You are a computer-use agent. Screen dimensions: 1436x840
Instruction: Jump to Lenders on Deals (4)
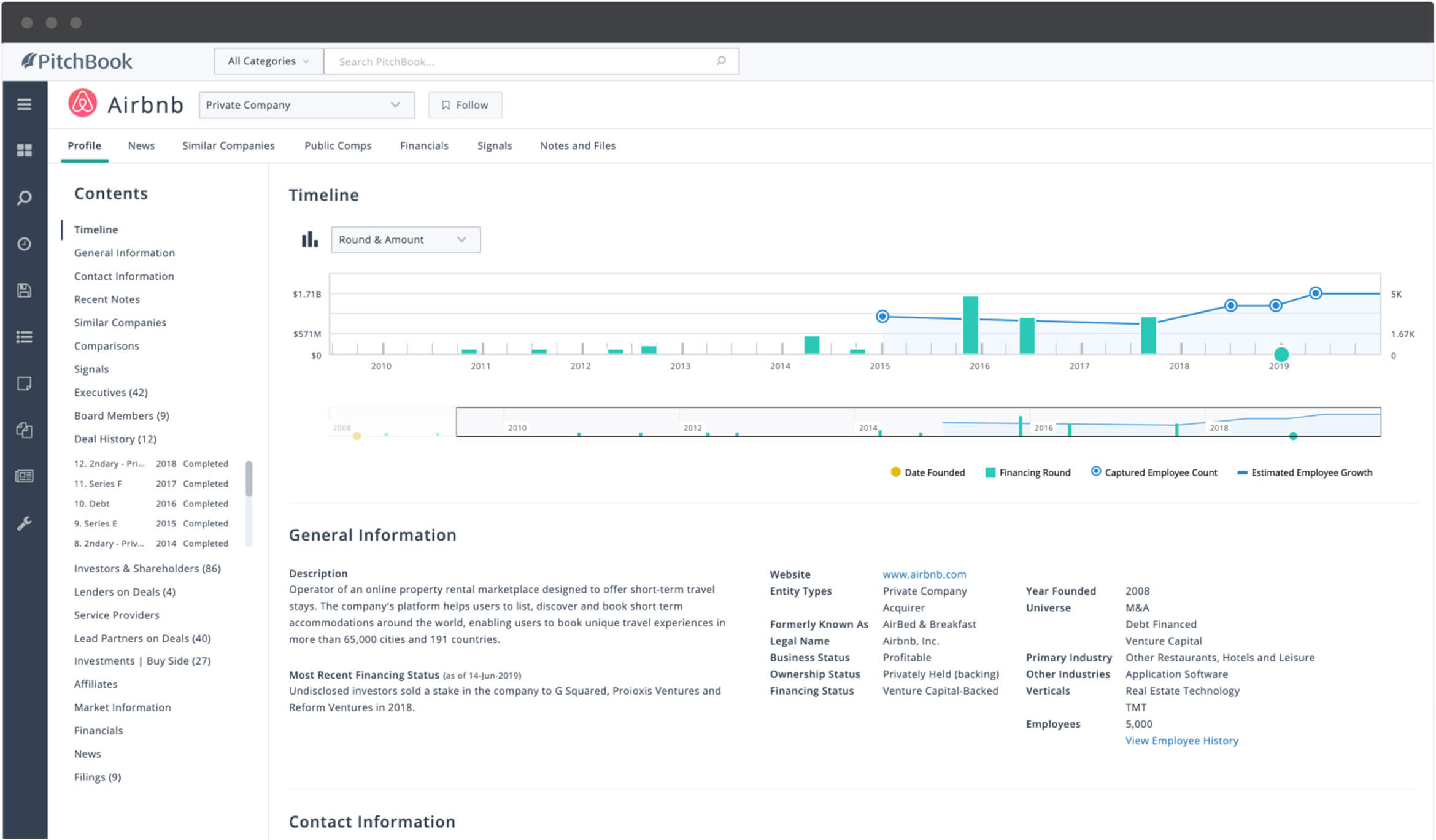pos(125,592)
